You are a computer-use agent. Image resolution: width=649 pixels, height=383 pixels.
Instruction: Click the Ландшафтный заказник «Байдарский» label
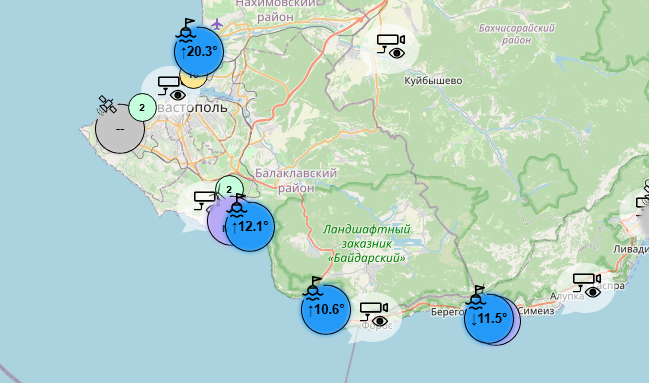click(367, 243)
